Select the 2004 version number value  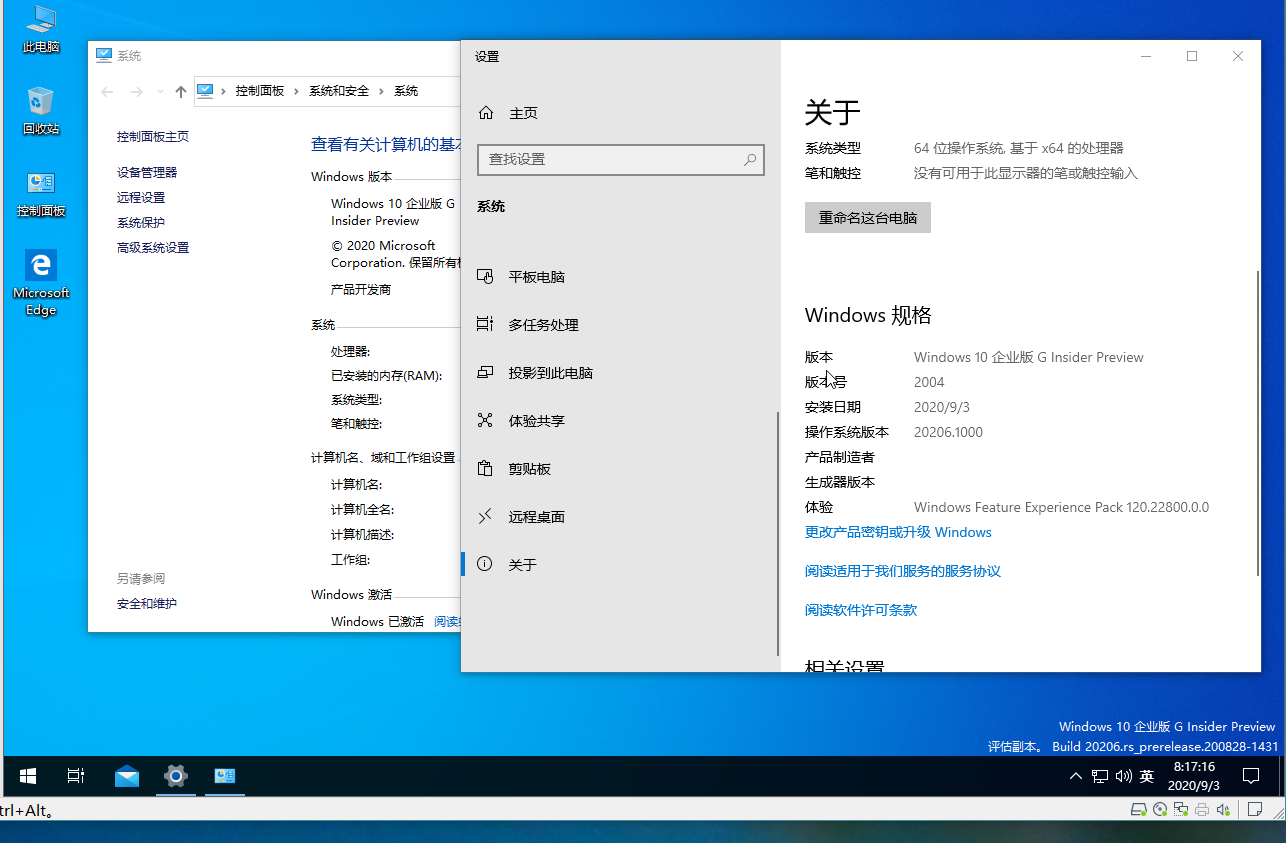point(929,382)
